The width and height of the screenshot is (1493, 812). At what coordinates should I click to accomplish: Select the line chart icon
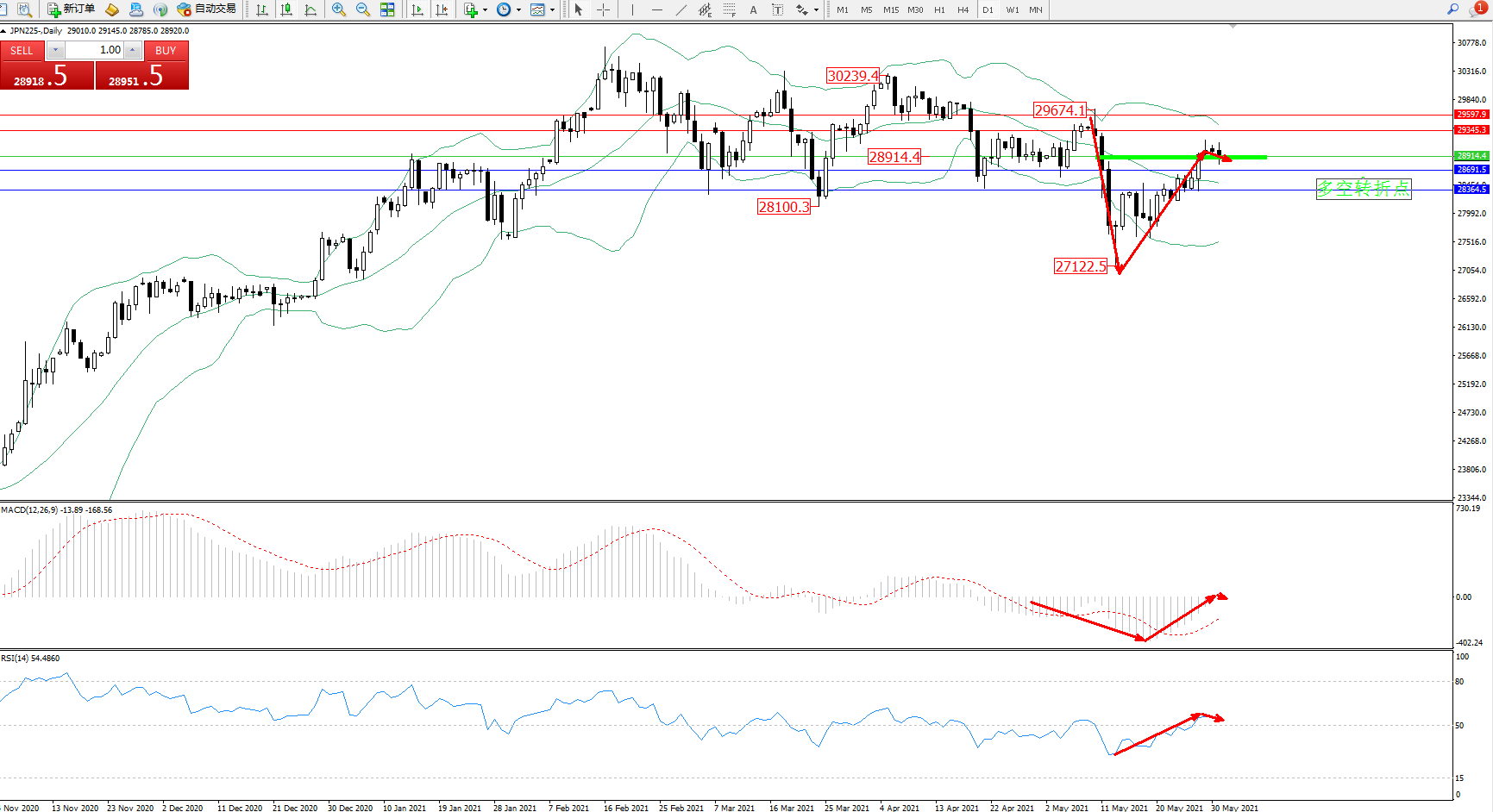click(x=311, y=9)
